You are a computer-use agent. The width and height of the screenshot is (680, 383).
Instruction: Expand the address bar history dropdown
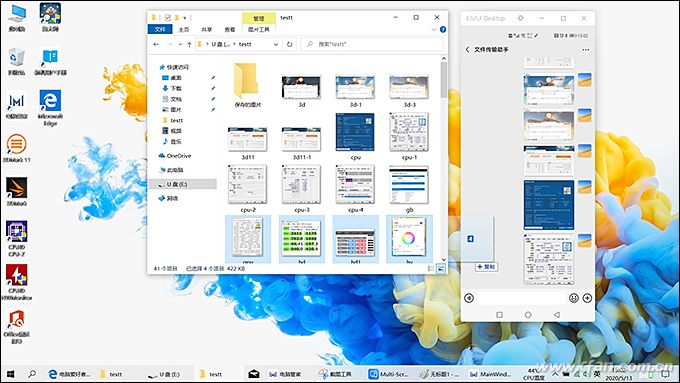click(276, 44)
